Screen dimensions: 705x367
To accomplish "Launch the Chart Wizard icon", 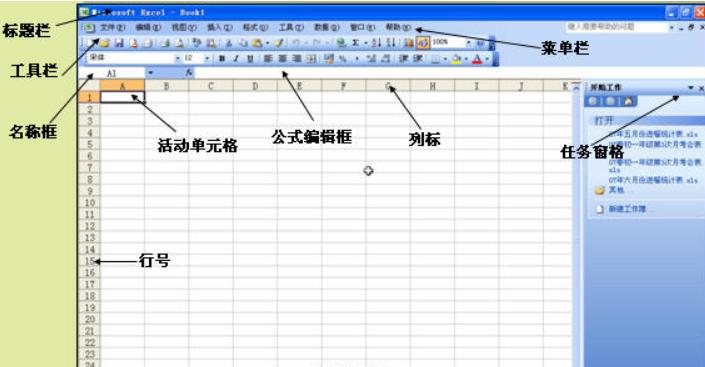I will tap(408, 43).
